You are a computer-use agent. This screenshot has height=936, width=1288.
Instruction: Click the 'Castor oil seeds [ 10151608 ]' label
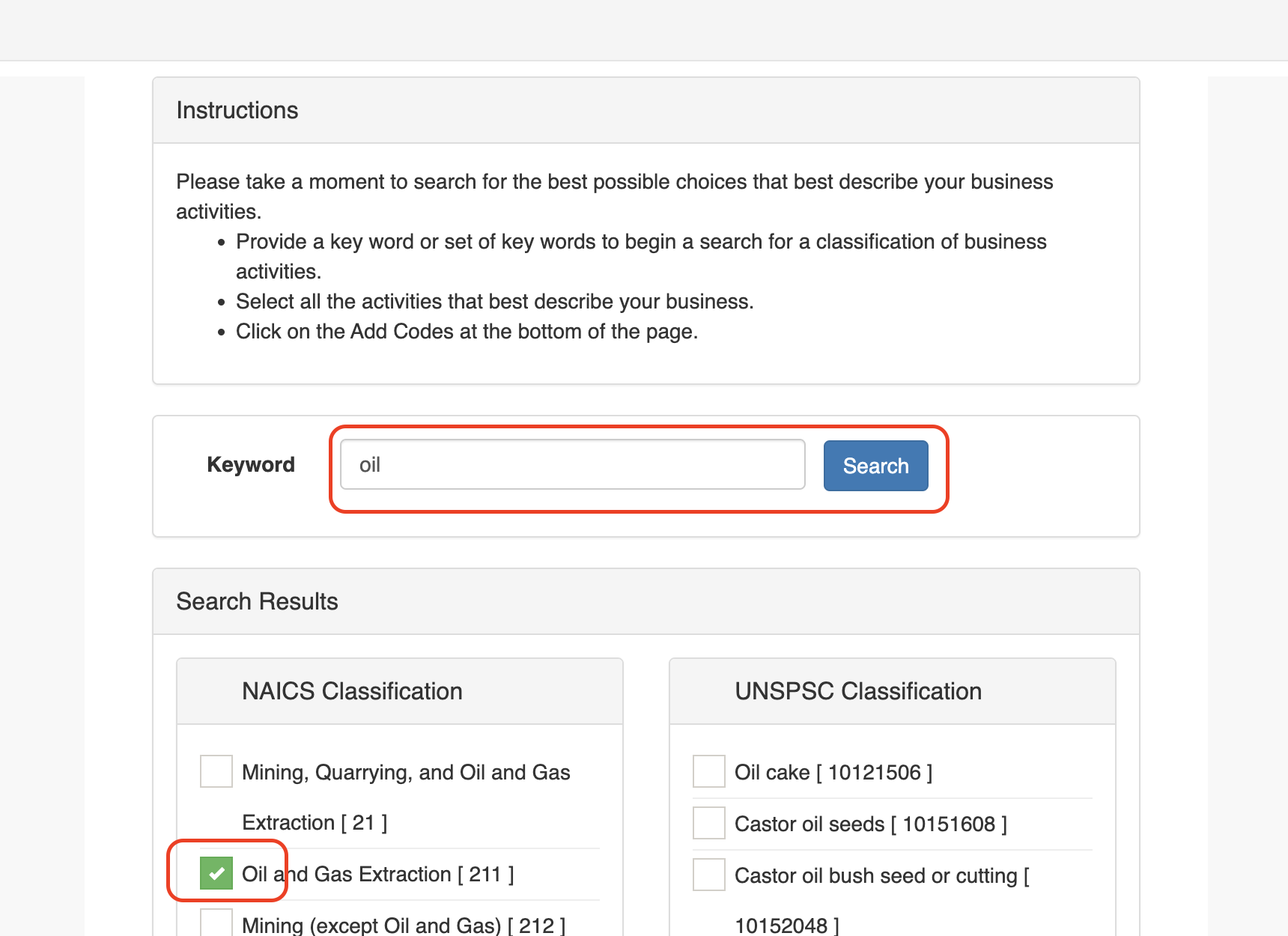pos(870,824)
